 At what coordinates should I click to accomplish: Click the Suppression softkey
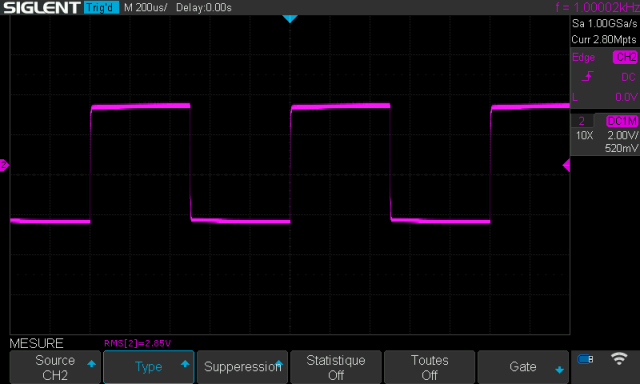[x=242, y=367]
